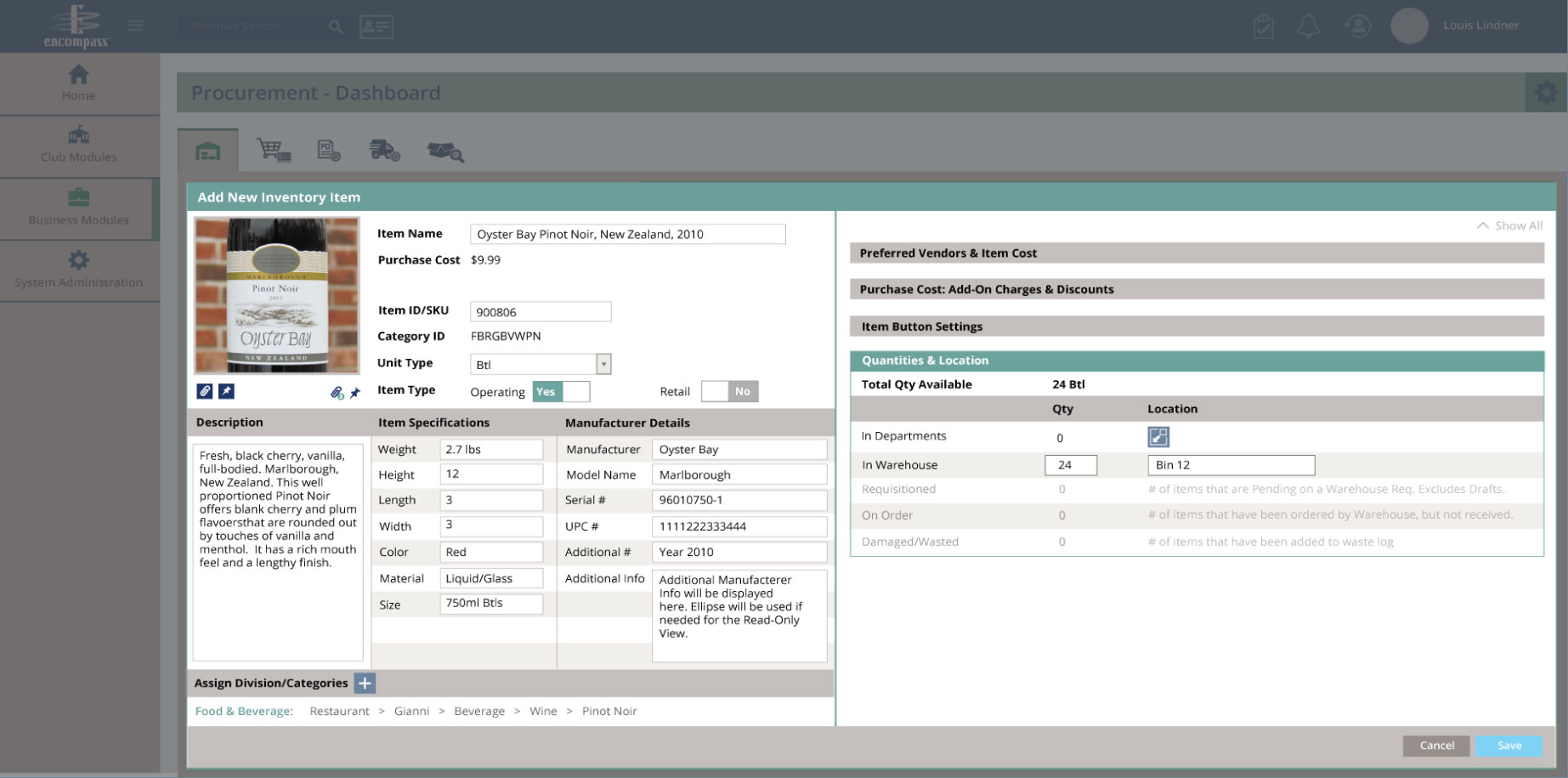1568x778 pixels.
Task: Click the Item Name input field
Action: point(627,235)
